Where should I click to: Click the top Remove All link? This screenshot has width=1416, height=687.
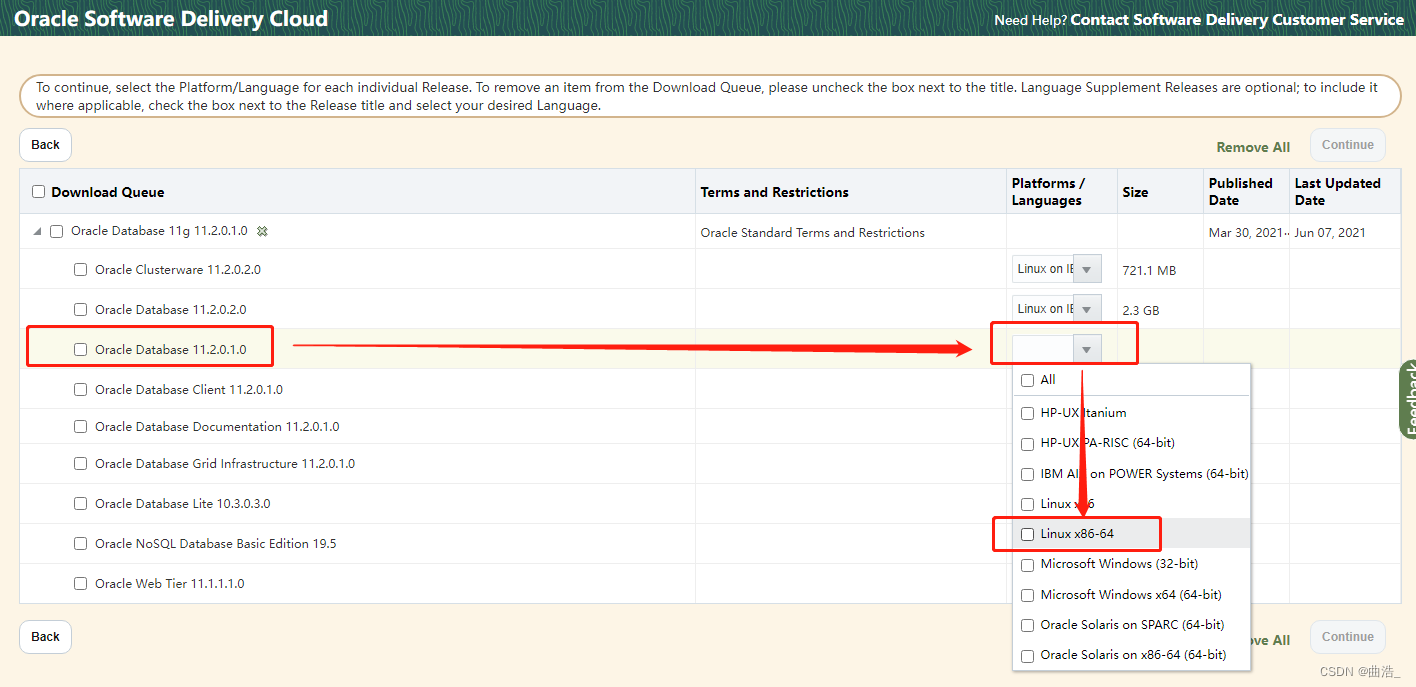point(1253,147)
